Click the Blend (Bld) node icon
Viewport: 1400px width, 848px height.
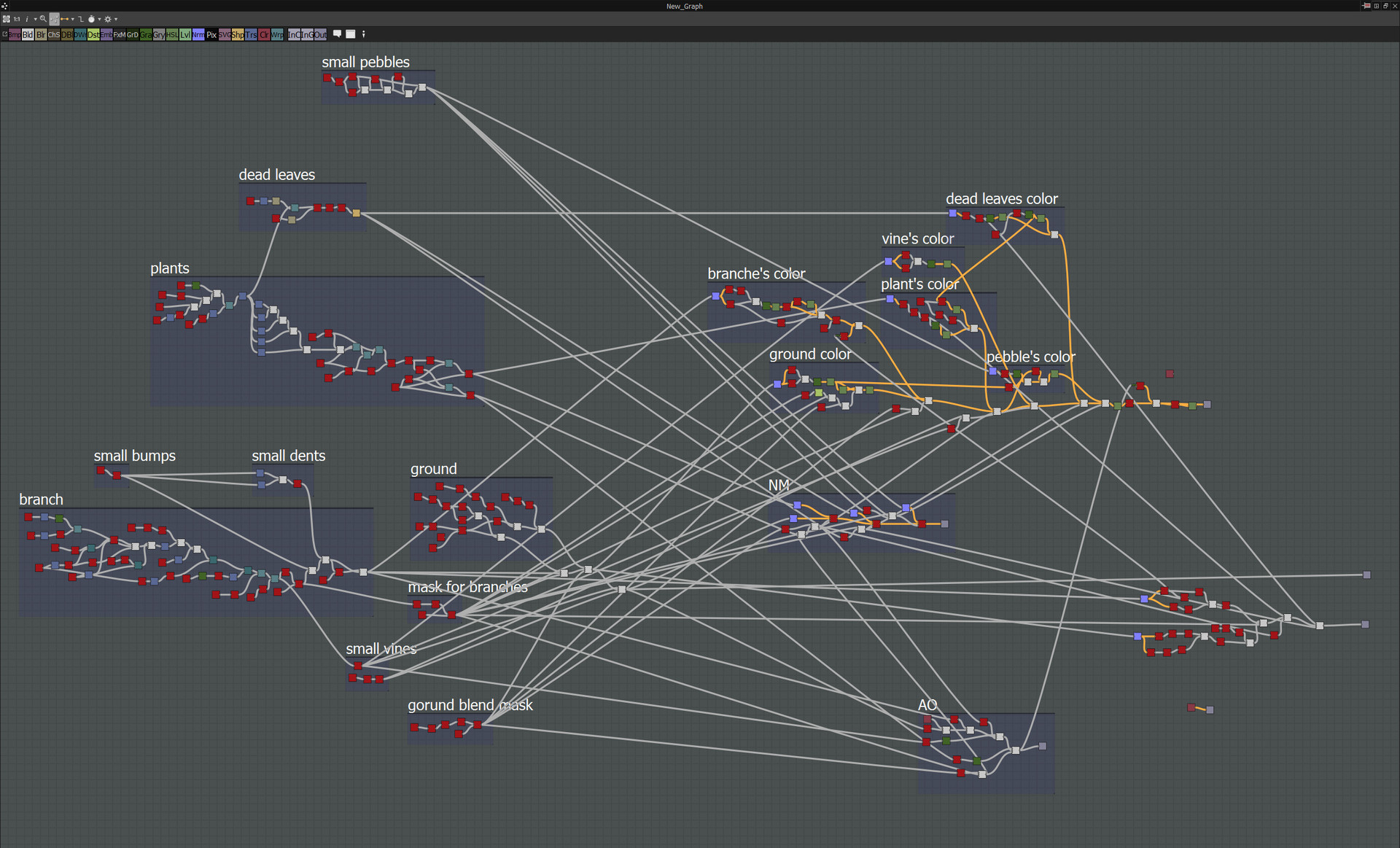[x=27, y=34]
